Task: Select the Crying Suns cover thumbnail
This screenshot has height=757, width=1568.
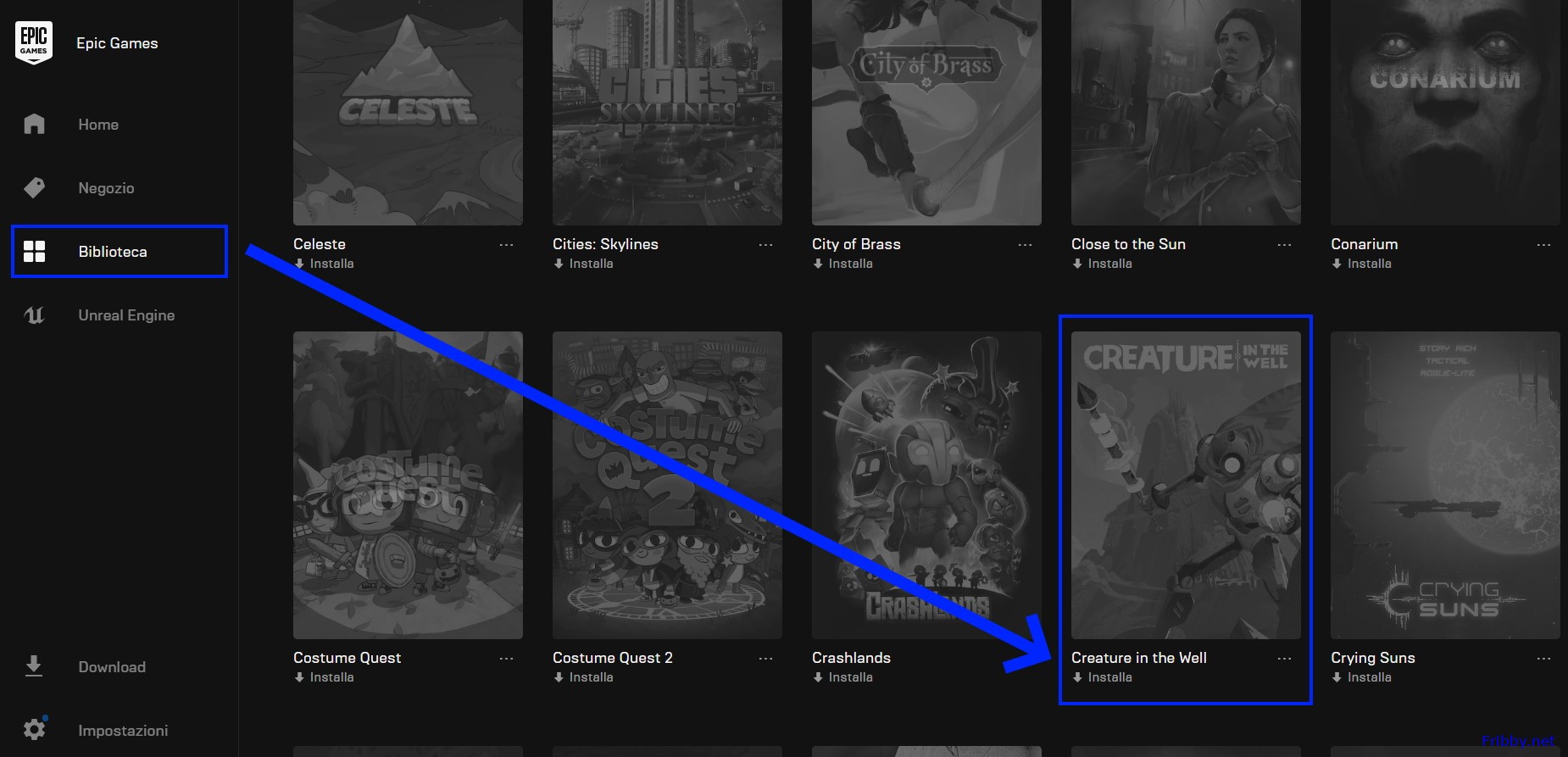Action: [1444, 485]
